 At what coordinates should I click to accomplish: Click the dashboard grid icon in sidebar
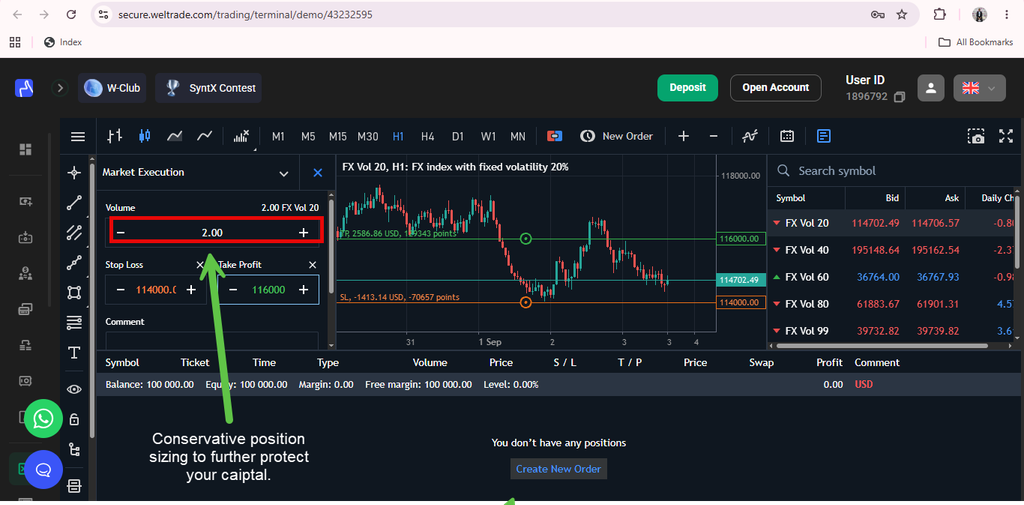(25, 150)
